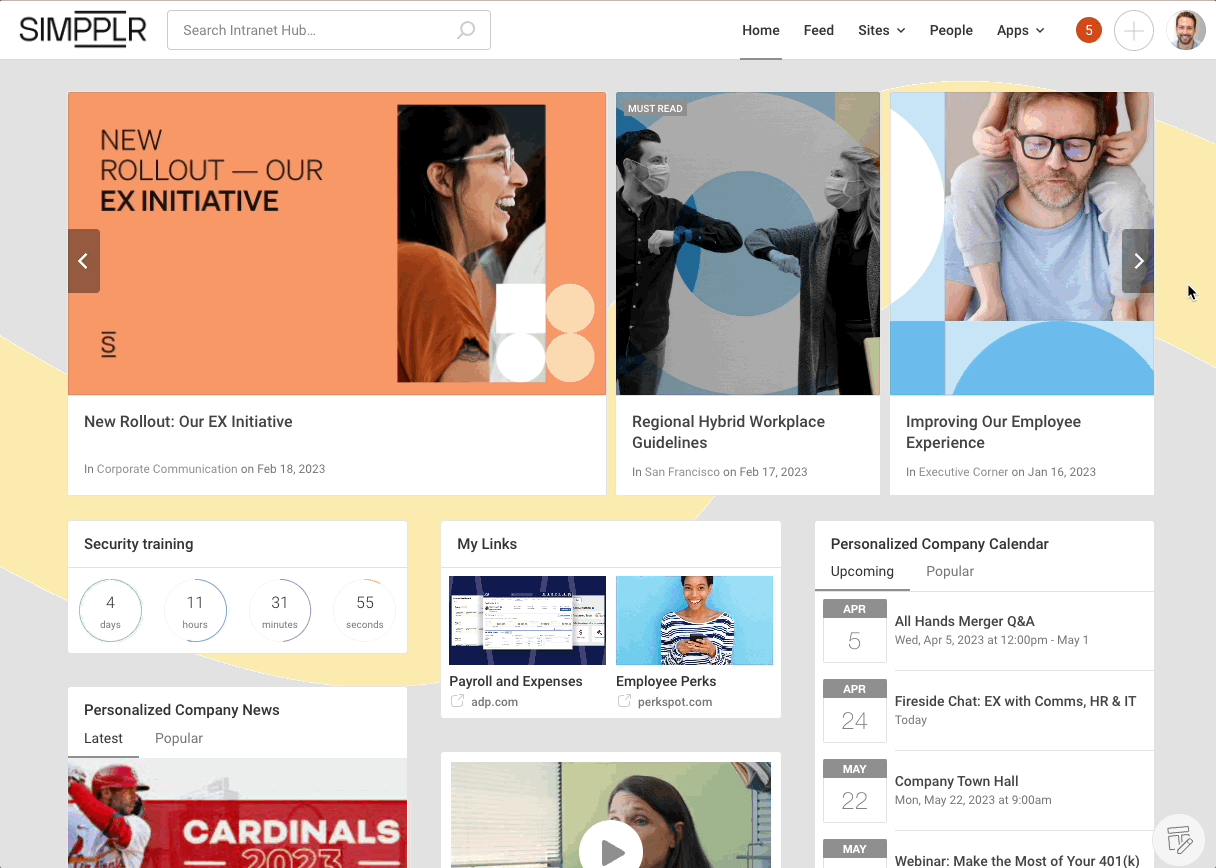Select the Popular calendar tab

pyautogui.click(x=950, y=571)
